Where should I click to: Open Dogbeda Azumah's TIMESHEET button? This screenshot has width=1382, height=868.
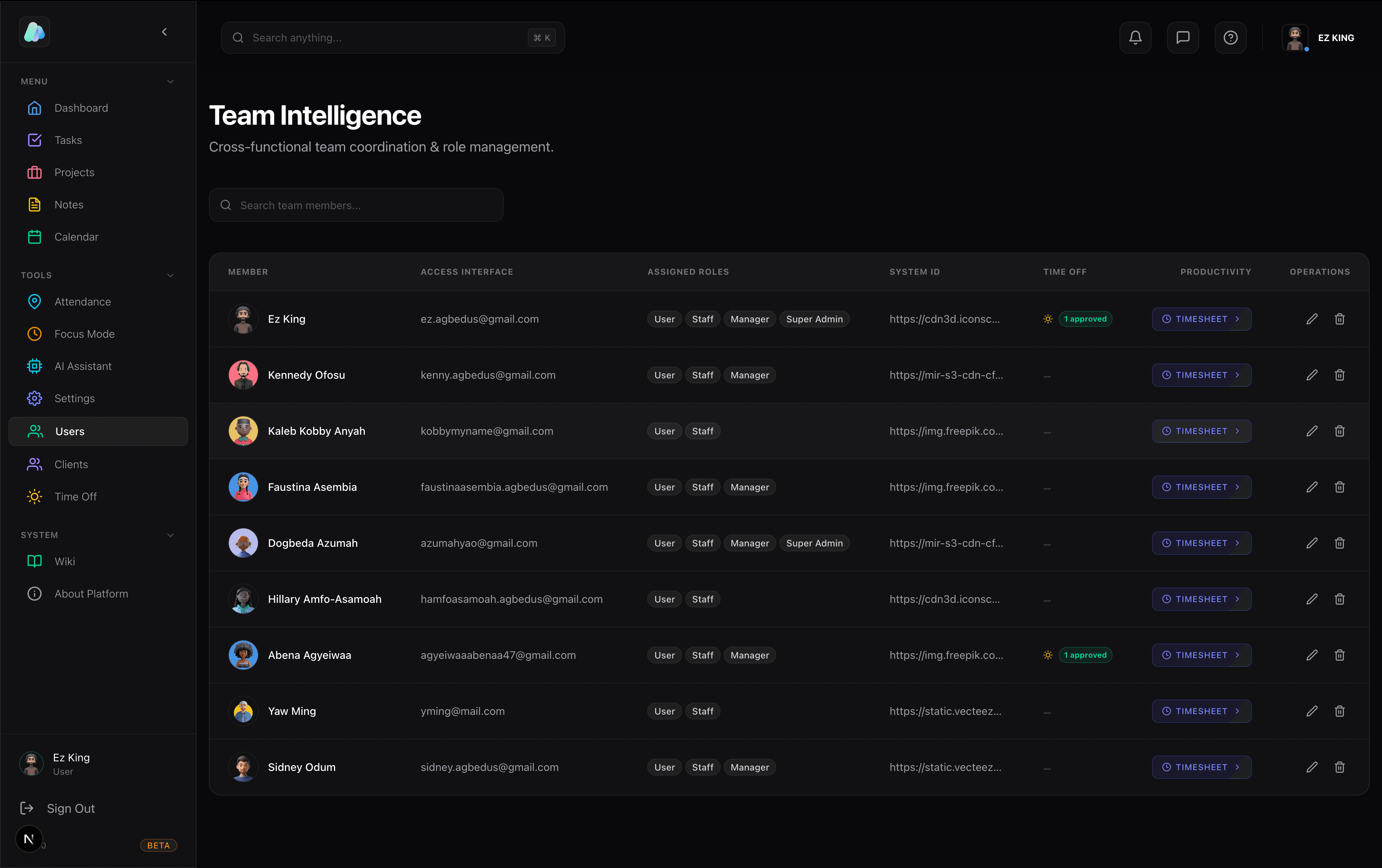1201,543
